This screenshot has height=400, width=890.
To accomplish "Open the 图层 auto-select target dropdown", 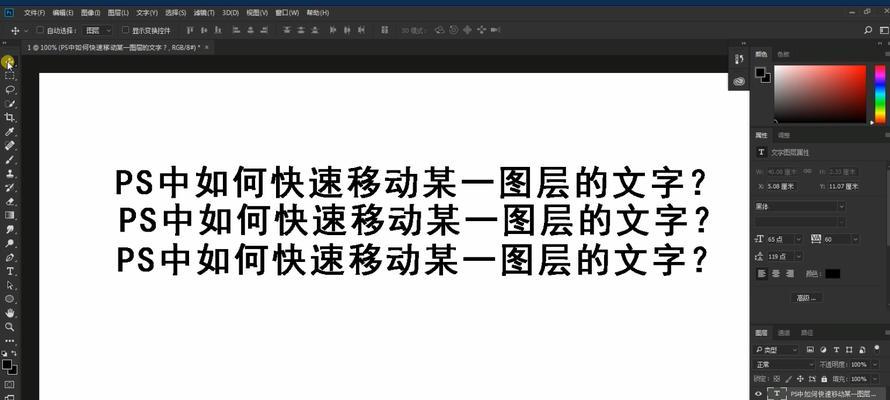I will click(x=98, y=30).
